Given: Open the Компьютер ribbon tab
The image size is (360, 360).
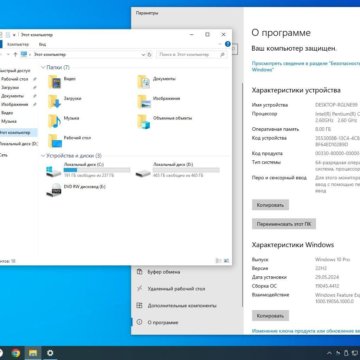Looking at the screenshot, I should click(18, 44).
